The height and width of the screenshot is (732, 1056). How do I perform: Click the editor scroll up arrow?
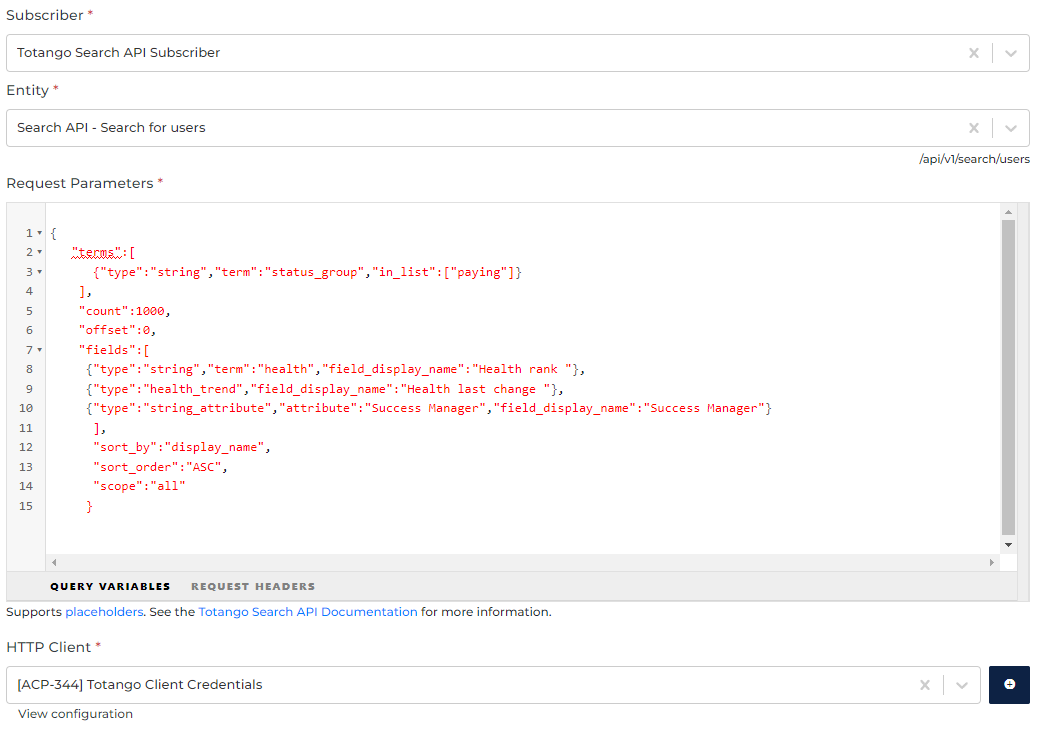pos(1009,212)
